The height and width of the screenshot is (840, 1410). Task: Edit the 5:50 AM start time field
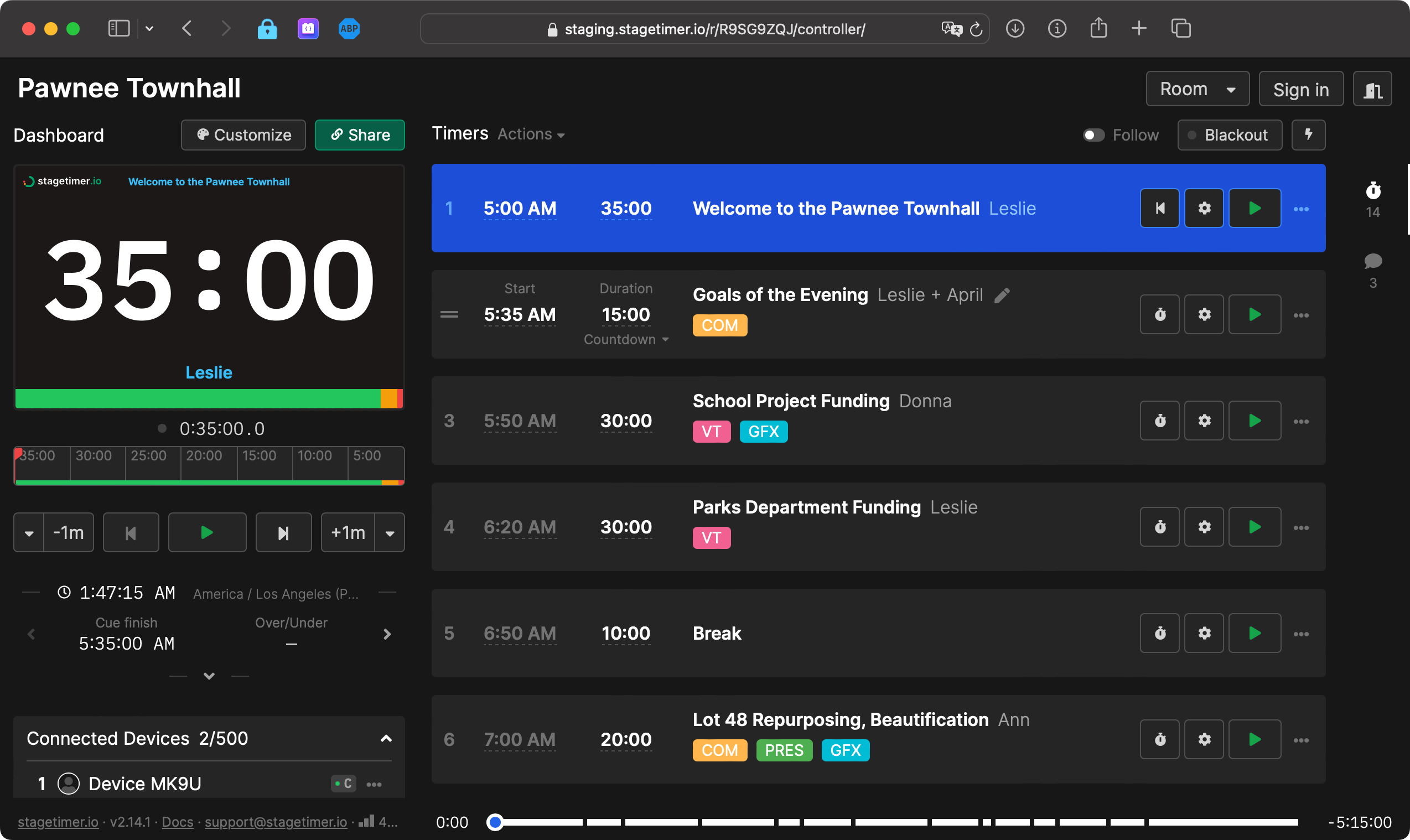519,420
